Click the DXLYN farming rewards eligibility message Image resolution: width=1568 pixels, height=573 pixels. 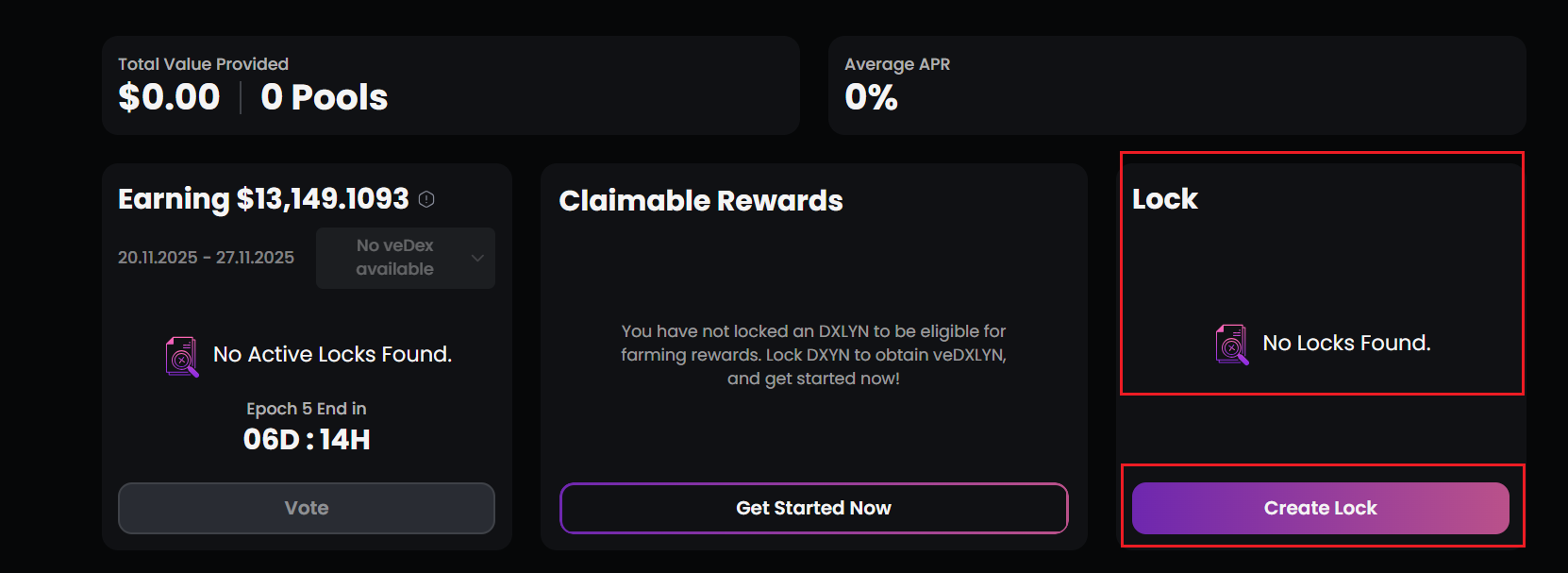click(813, 355)
